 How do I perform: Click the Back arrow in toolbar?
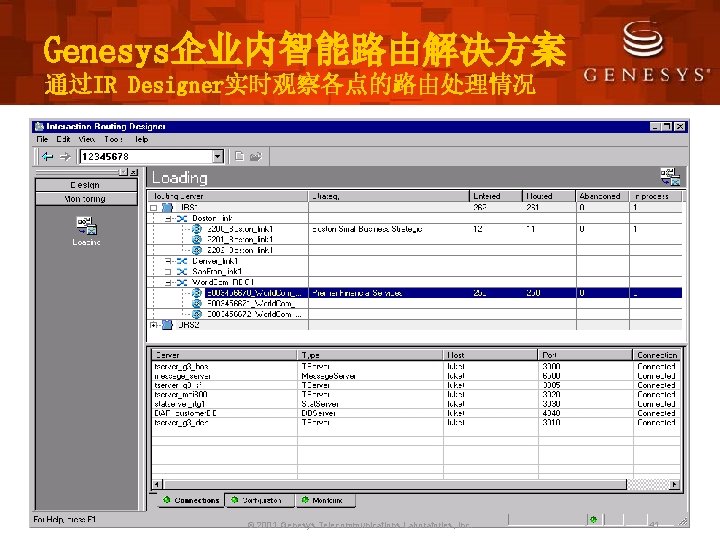(x=47, y=157)
